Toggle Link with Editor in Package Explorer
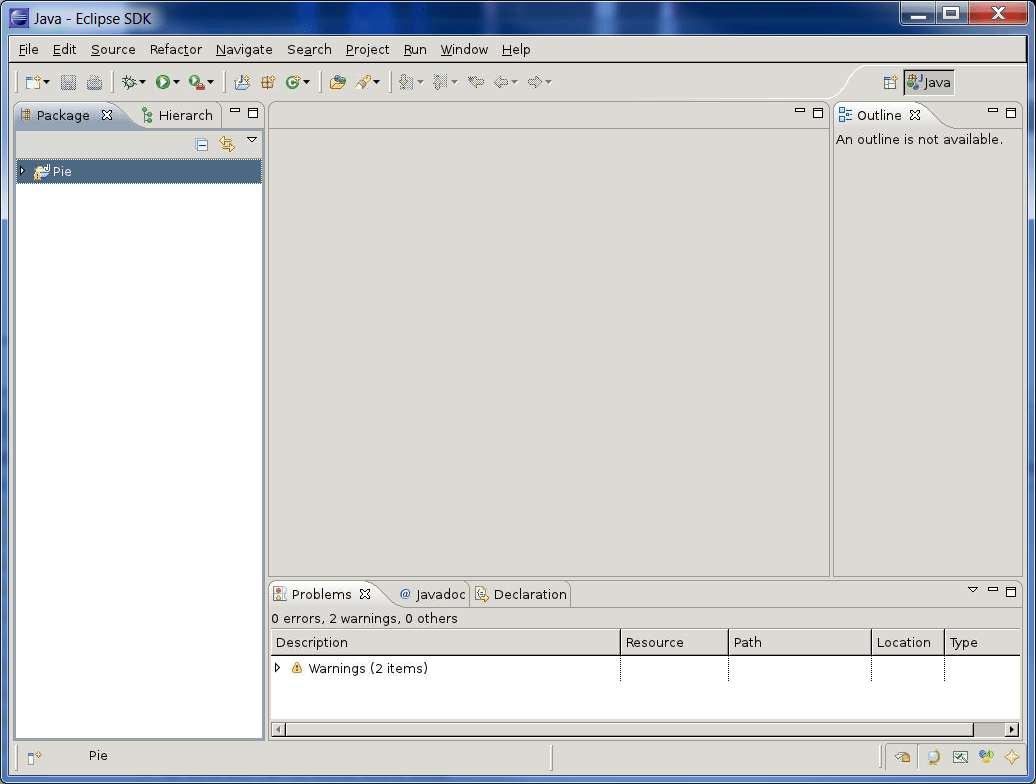1036x784 pixels. (x=227, y=143)
